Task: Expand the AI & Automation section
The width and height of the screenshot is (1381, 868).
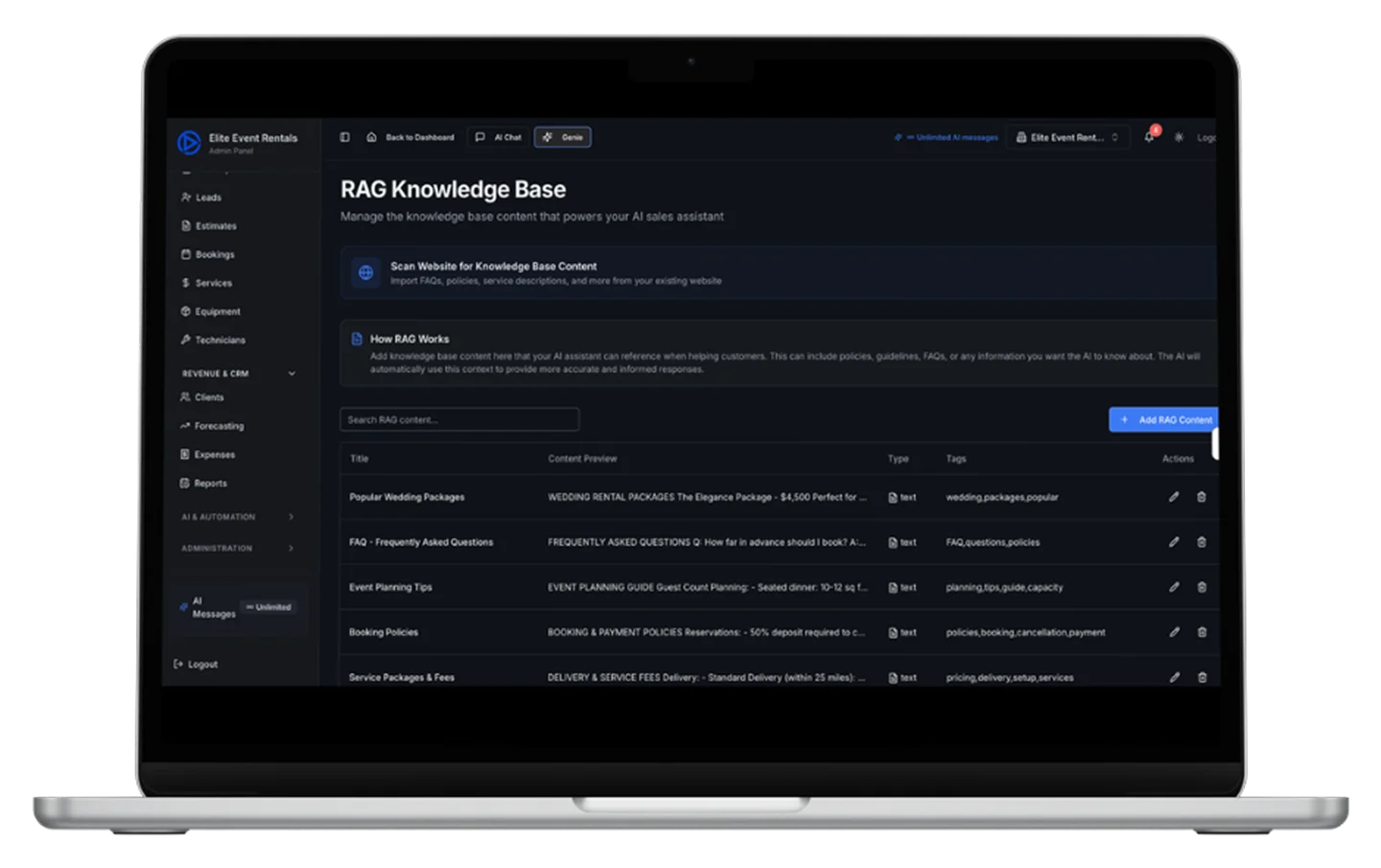Action: click(292, 517)
